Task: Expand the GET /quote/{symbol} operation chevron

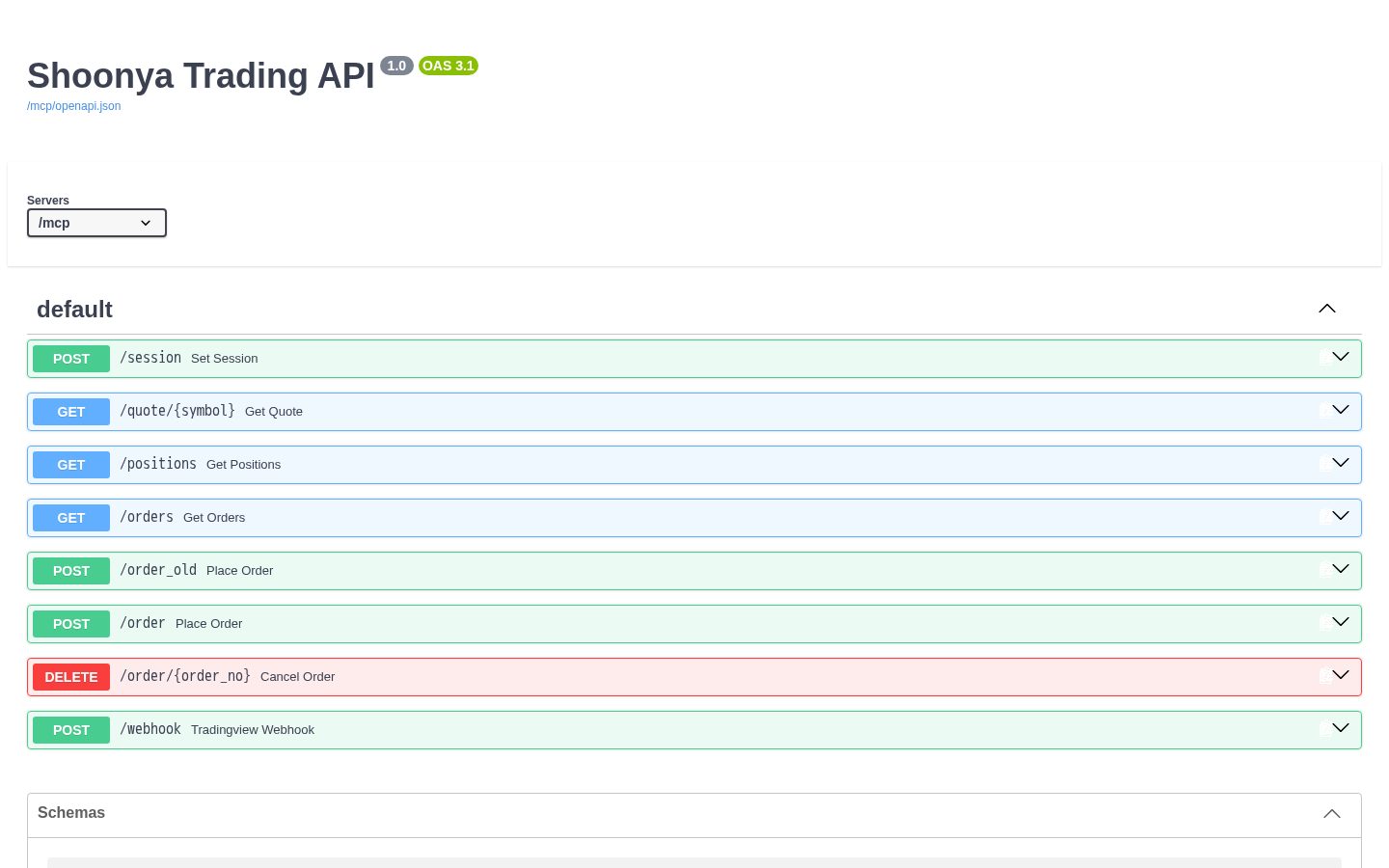Action: tap(1341, 410)
